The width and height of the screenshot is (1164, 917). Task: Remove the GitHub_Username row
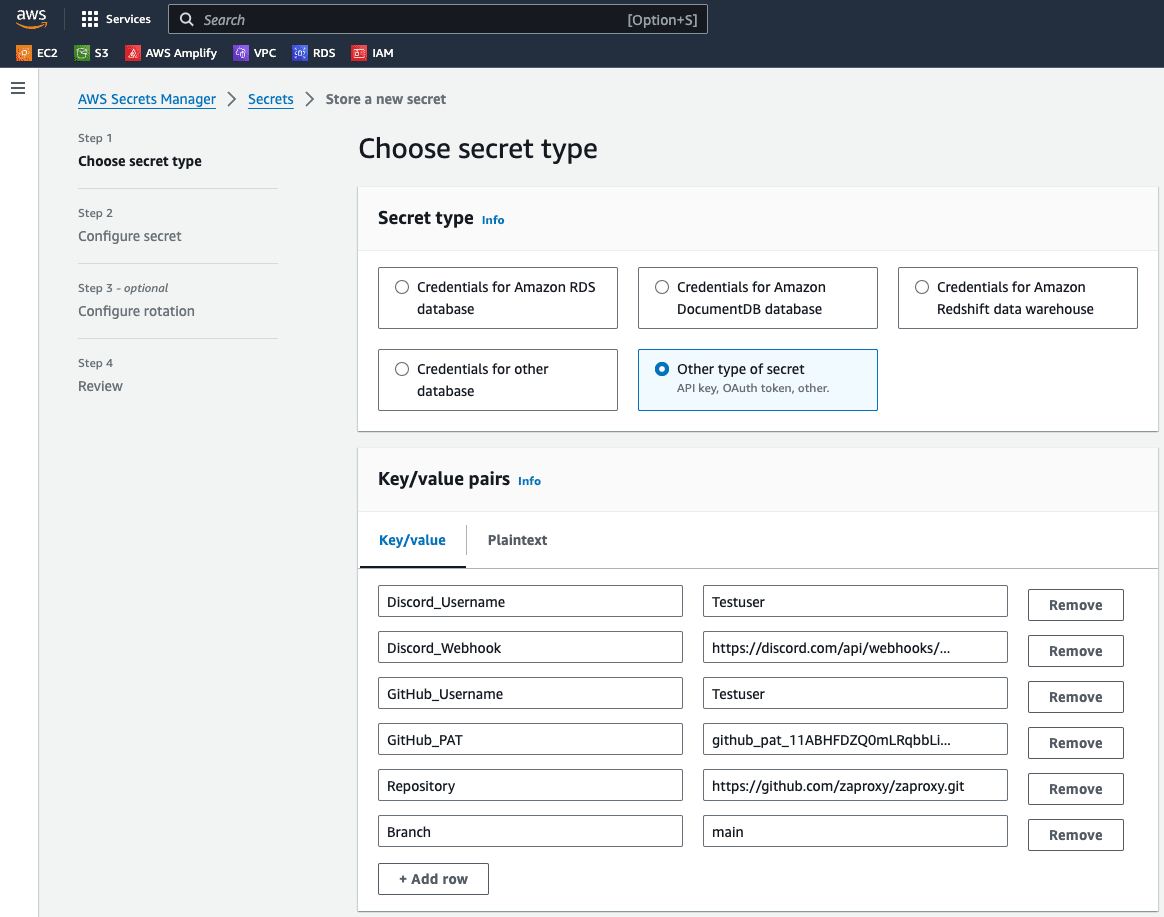pos(1075,697)
